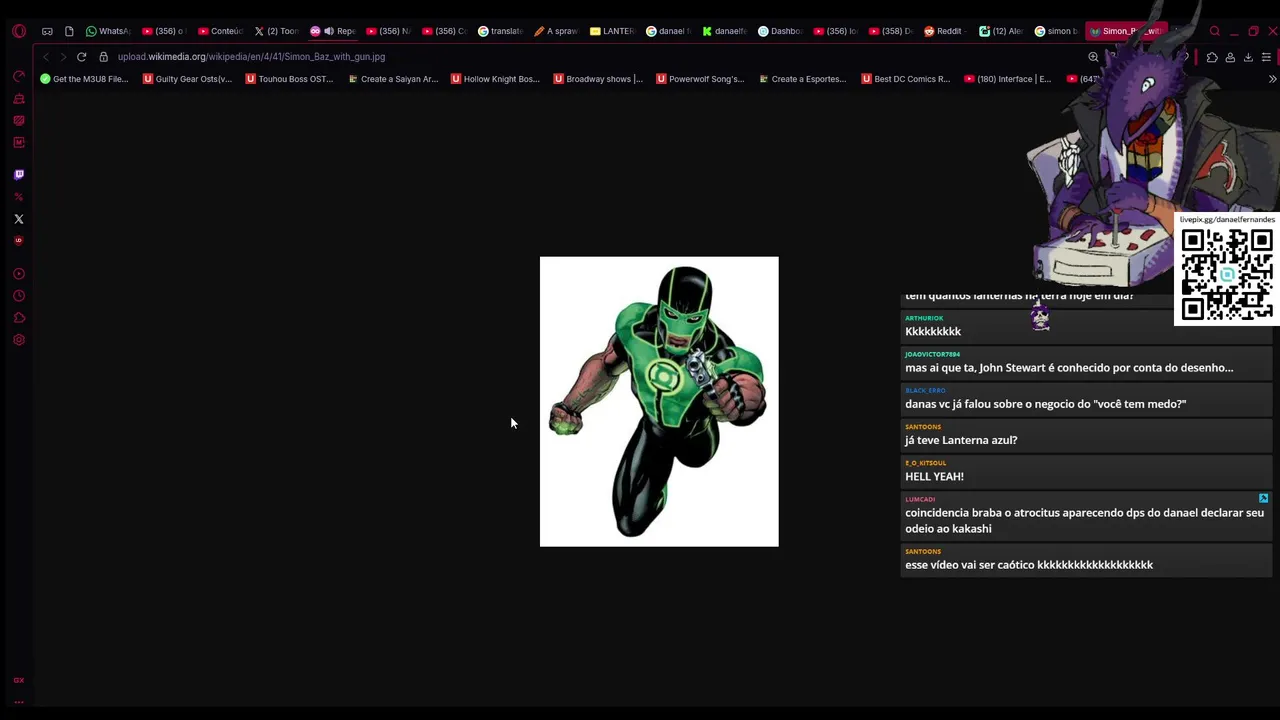Open the sidebar icon with letter M
This screenshot has height=720, width=1280.
click(19, 142)
